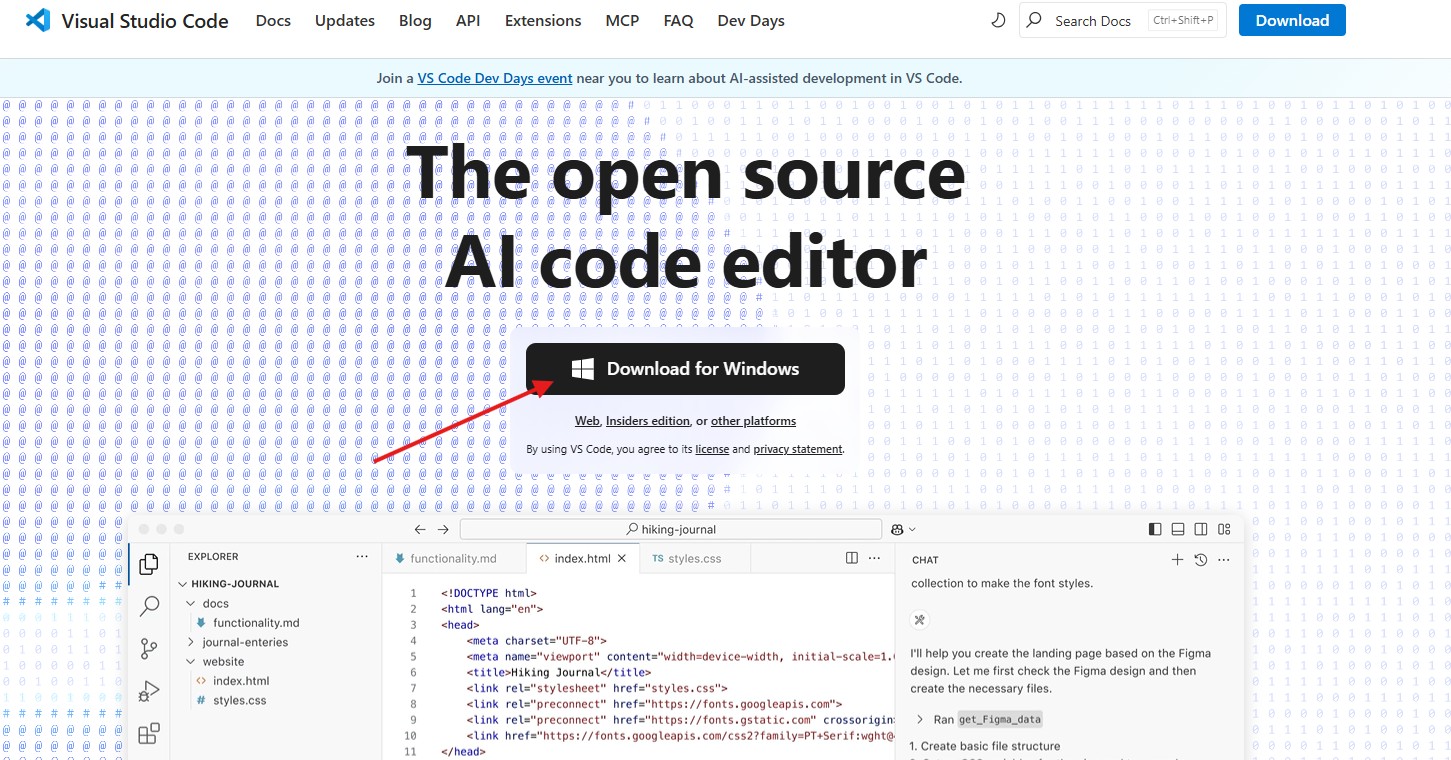This screenshot has height=760, width=1451.
Task: Open the Run and Debug icon in the activity bar
Action: coord(149,691)
